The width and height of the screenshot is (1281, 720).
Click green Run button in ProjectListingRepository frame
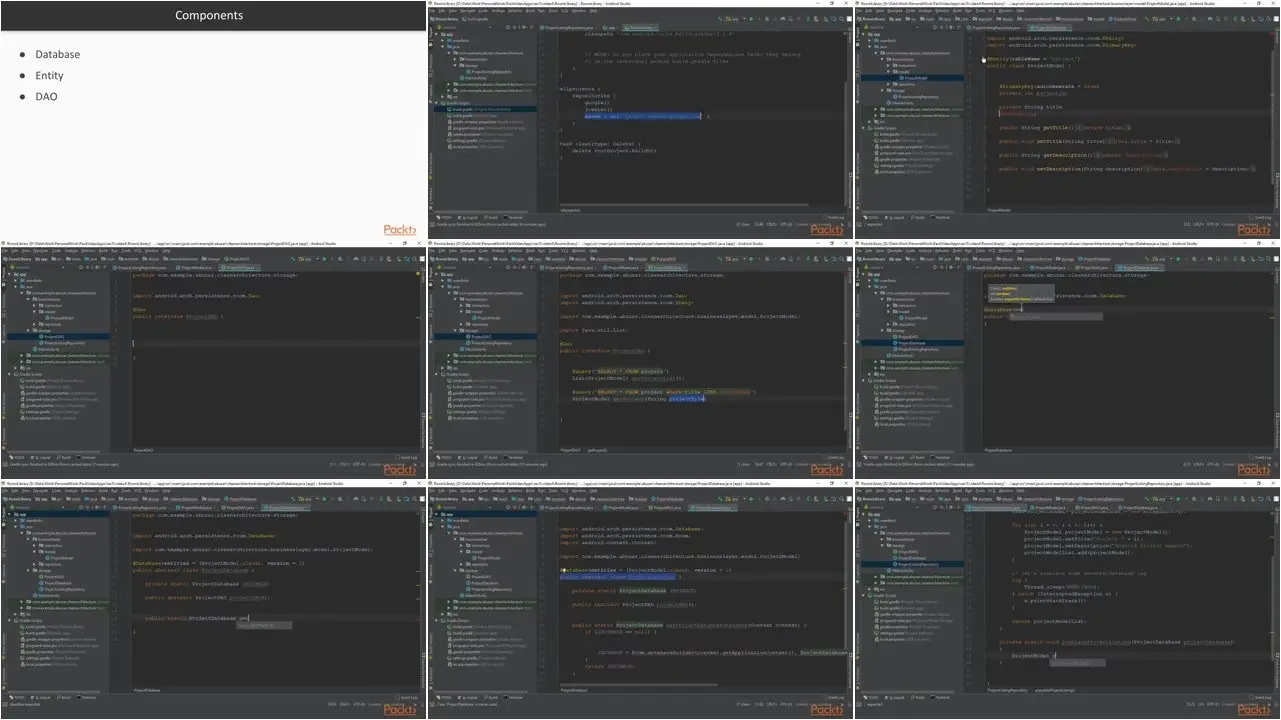1178,499
